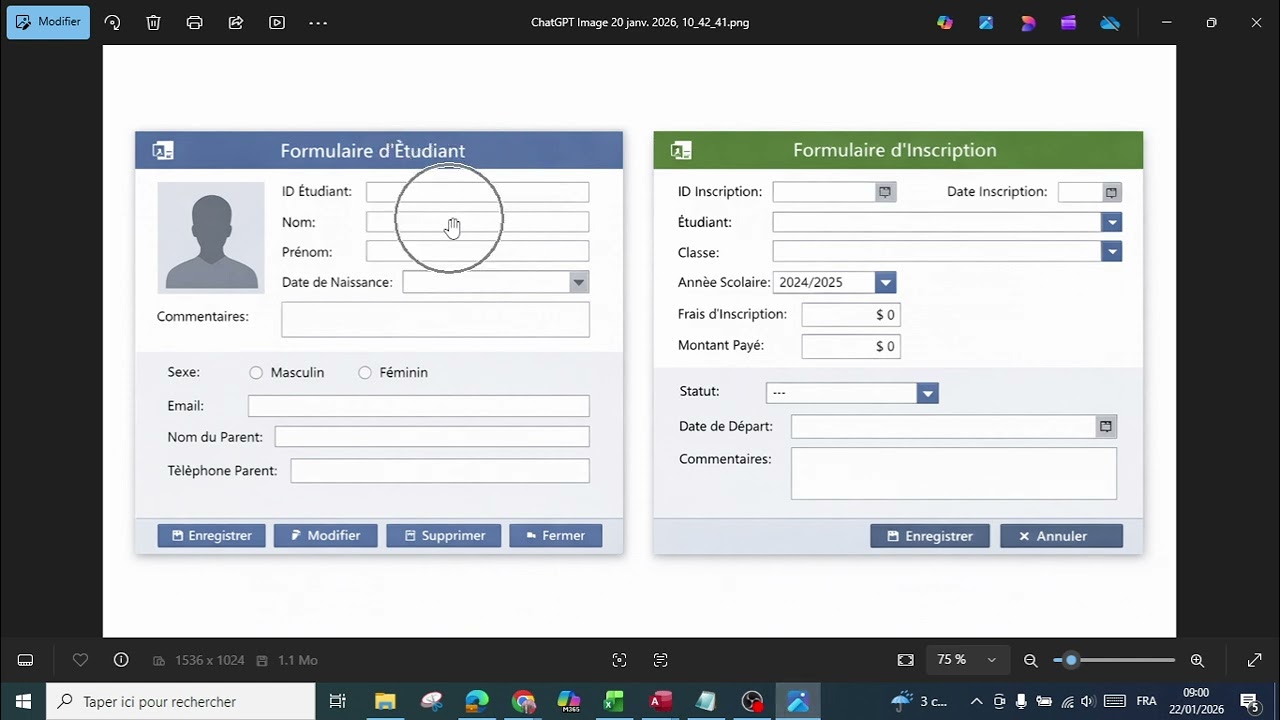Mark the image as favorite with heart
Viewport: 1280px width, 720px height.
pyautogui.click(x=81, y=660)
